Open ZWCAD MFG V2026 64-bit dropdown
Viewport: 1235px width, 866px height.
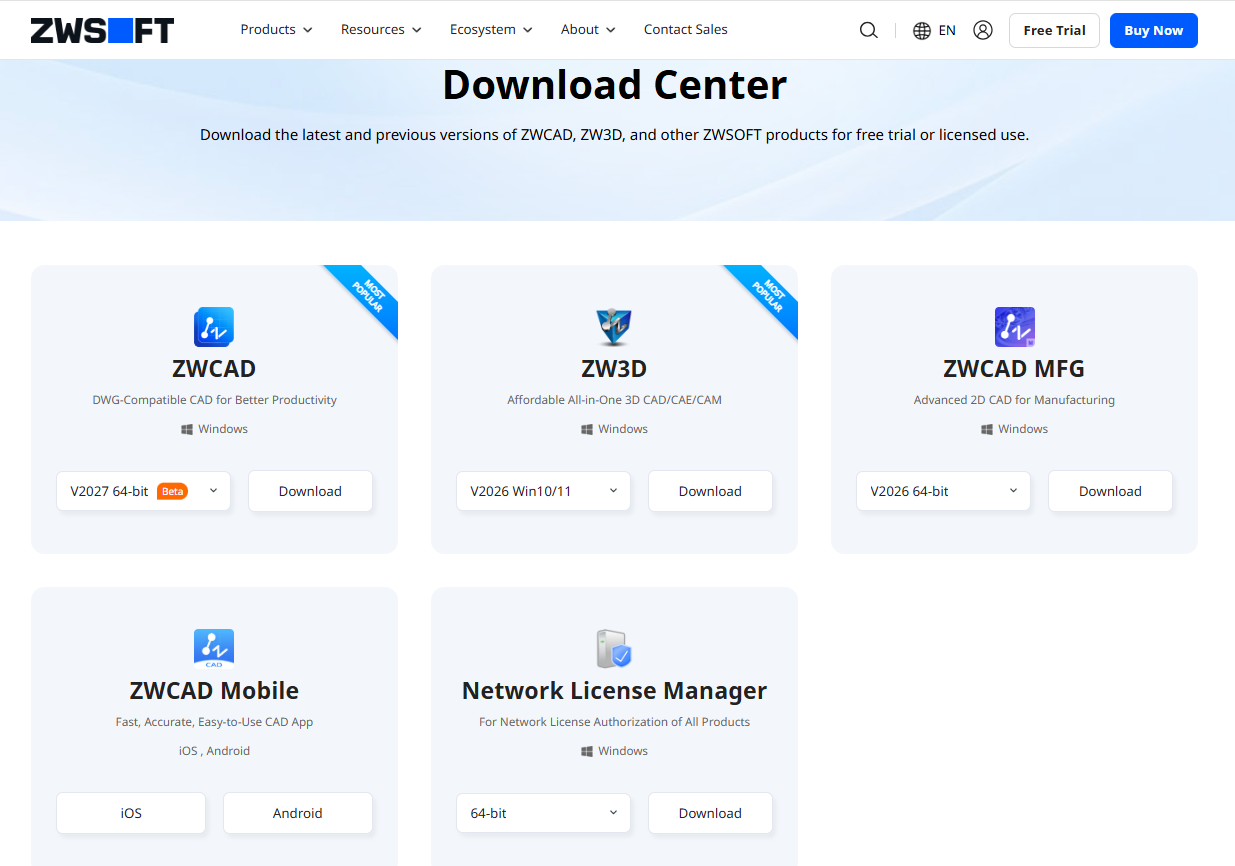point(944,491)
